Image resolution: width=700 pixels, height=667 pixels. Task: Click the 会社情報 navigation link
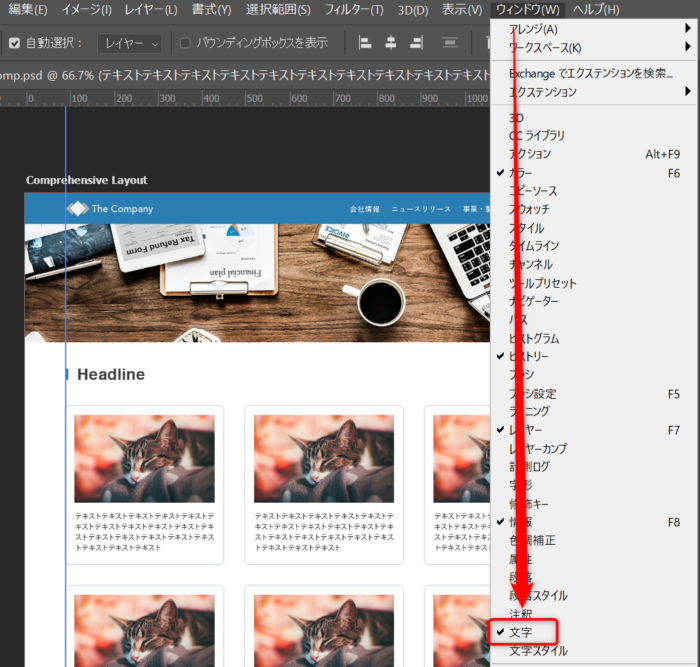click(364, 209)
